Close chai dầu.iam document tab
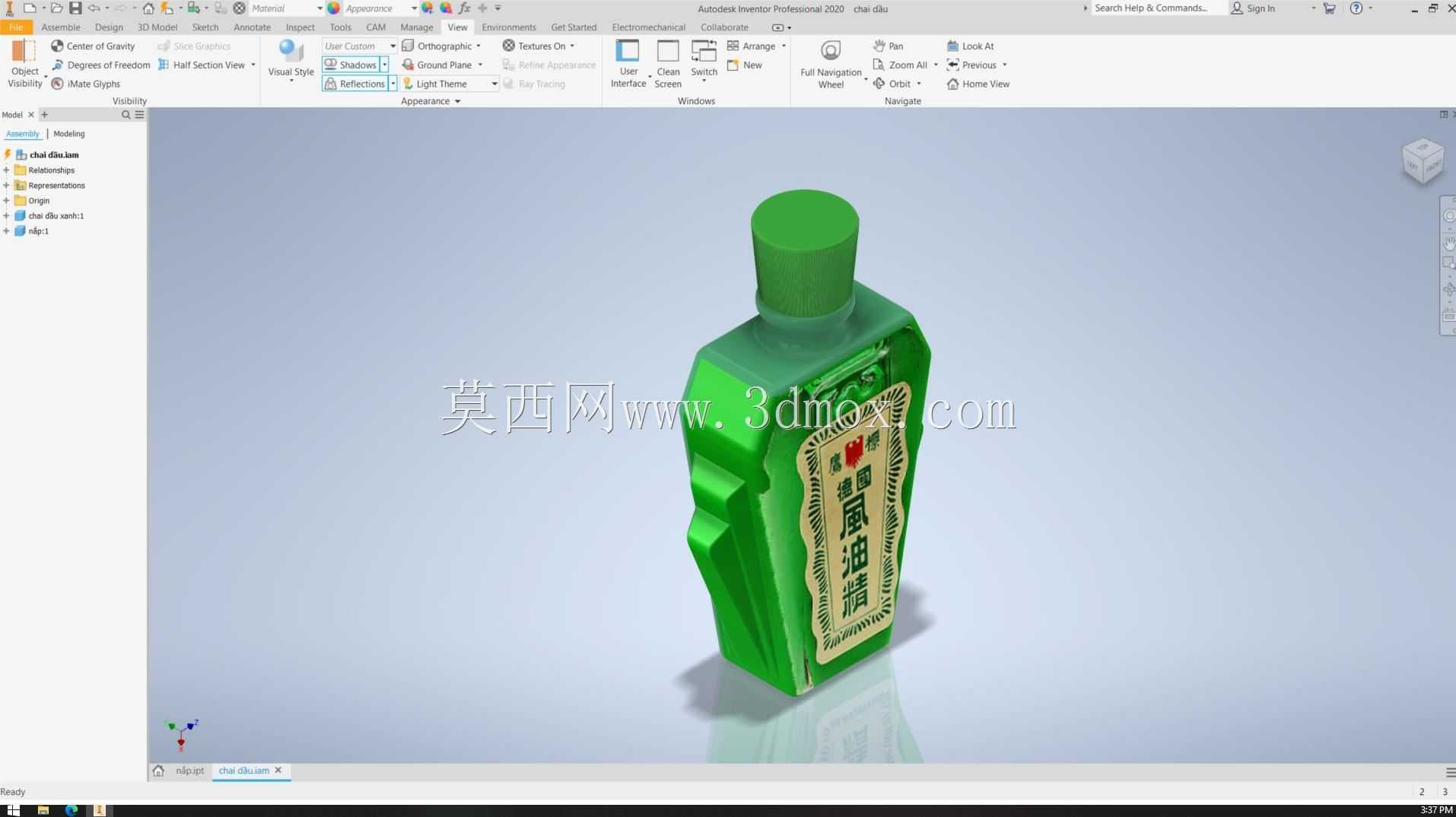 click(278, 771)
